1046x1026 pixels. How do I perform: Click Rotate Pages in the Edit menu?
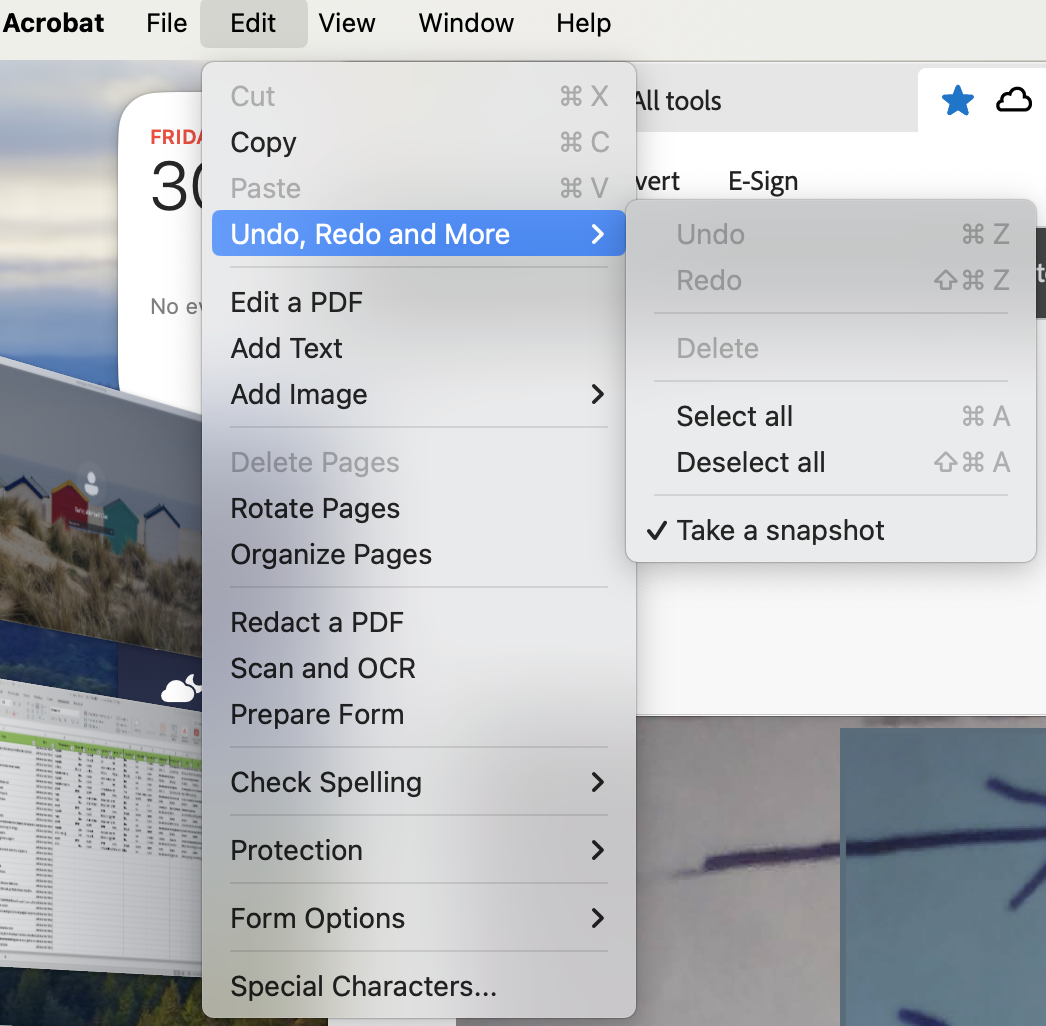[314, 508]
